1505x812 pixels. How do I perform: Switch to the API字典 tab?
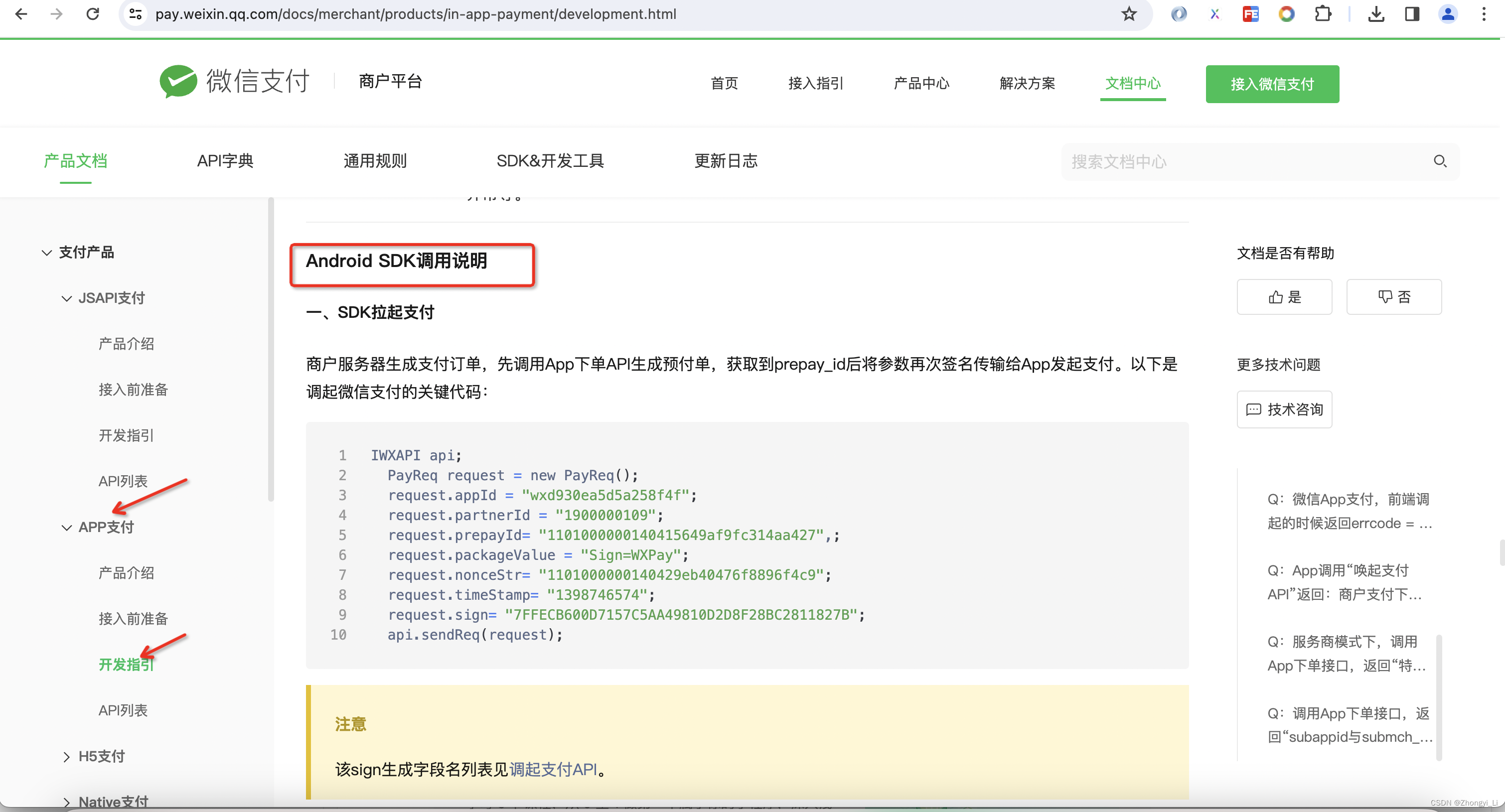tap(225, 160)
